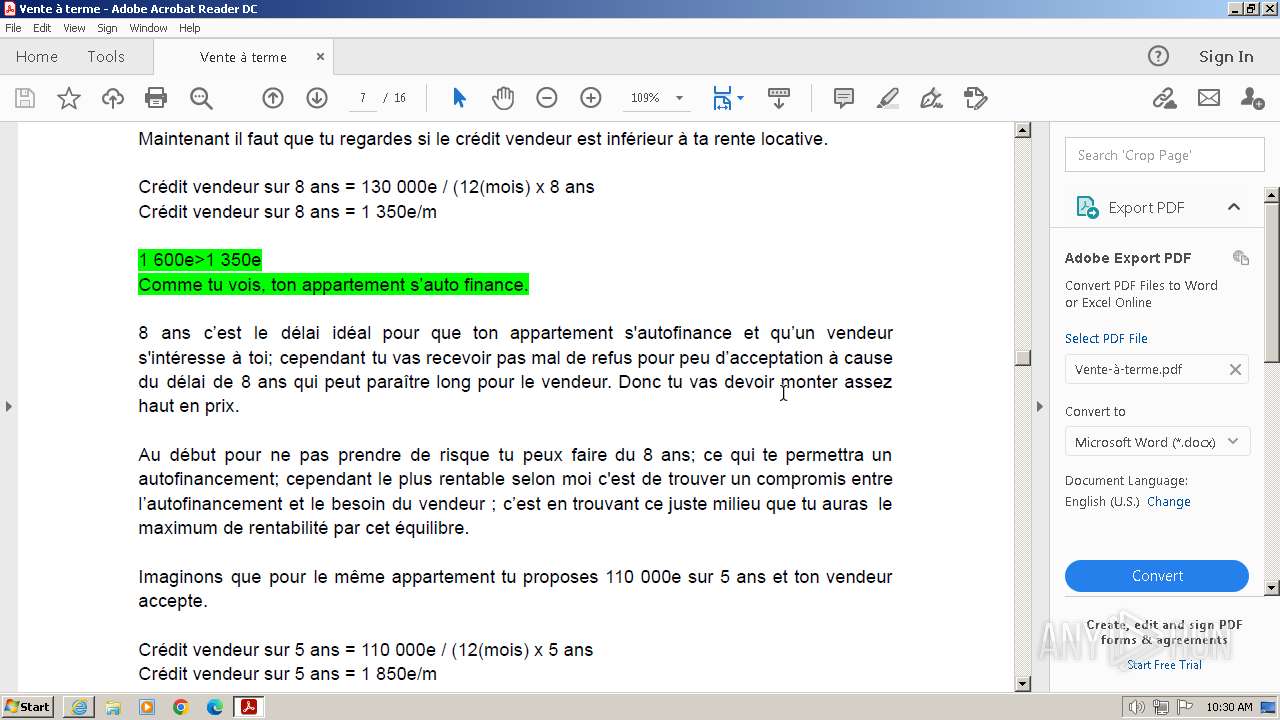Viewport: 1280px width, 720px height.
Task: Share a link to the file
Action: click(x=1164, y=98)
